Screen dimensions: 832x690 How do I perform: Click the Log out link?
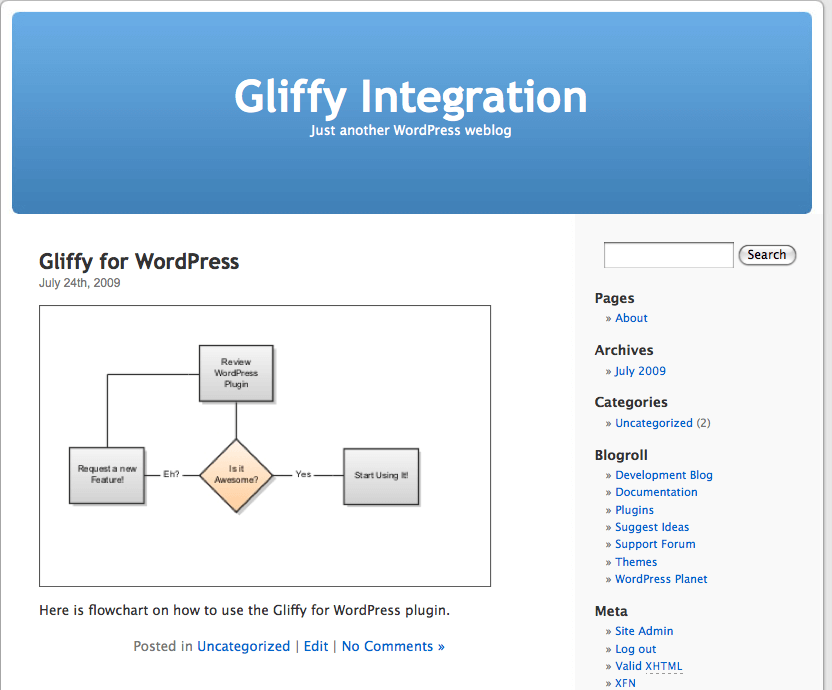coord(636,649)
